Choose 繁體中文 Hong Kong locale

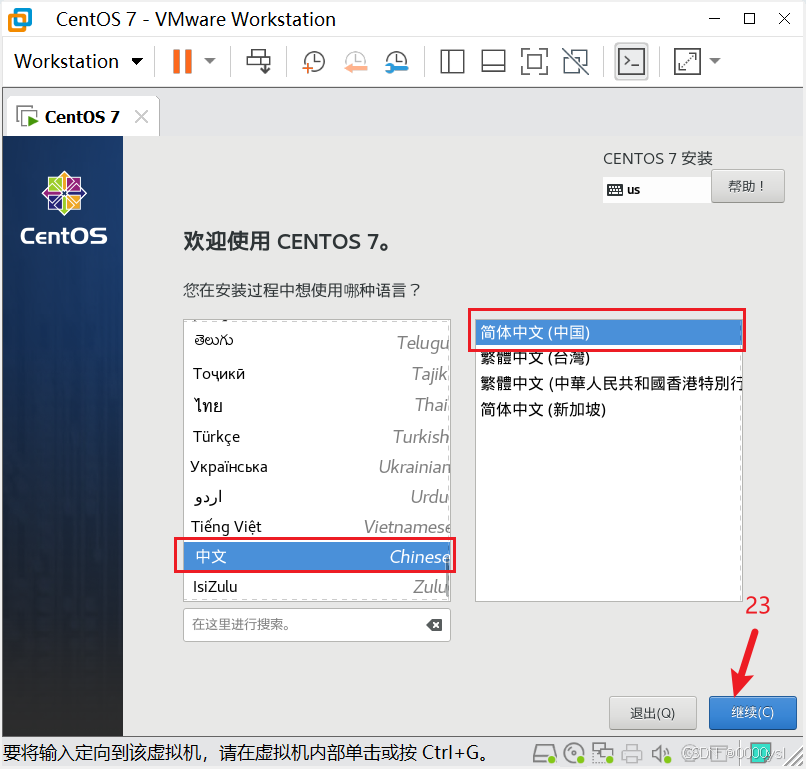click(x=608, y=383)
